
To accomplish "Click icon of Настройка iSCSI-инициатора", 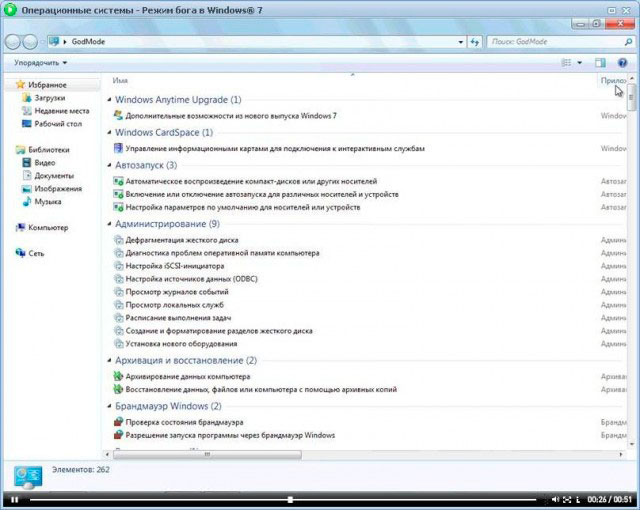I will point(118,266).
